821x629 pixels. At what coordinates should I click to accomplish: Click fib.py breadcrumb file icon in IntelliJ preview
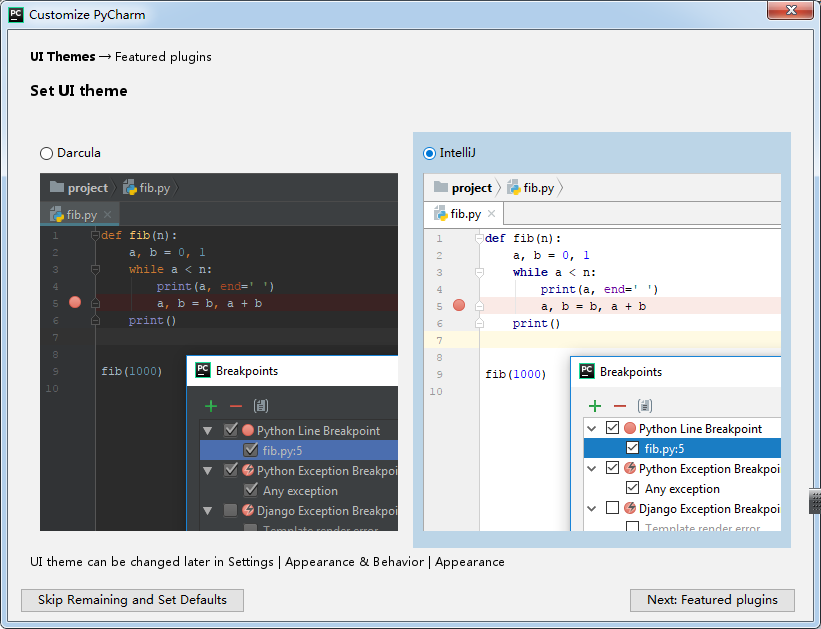click(514, 187)
